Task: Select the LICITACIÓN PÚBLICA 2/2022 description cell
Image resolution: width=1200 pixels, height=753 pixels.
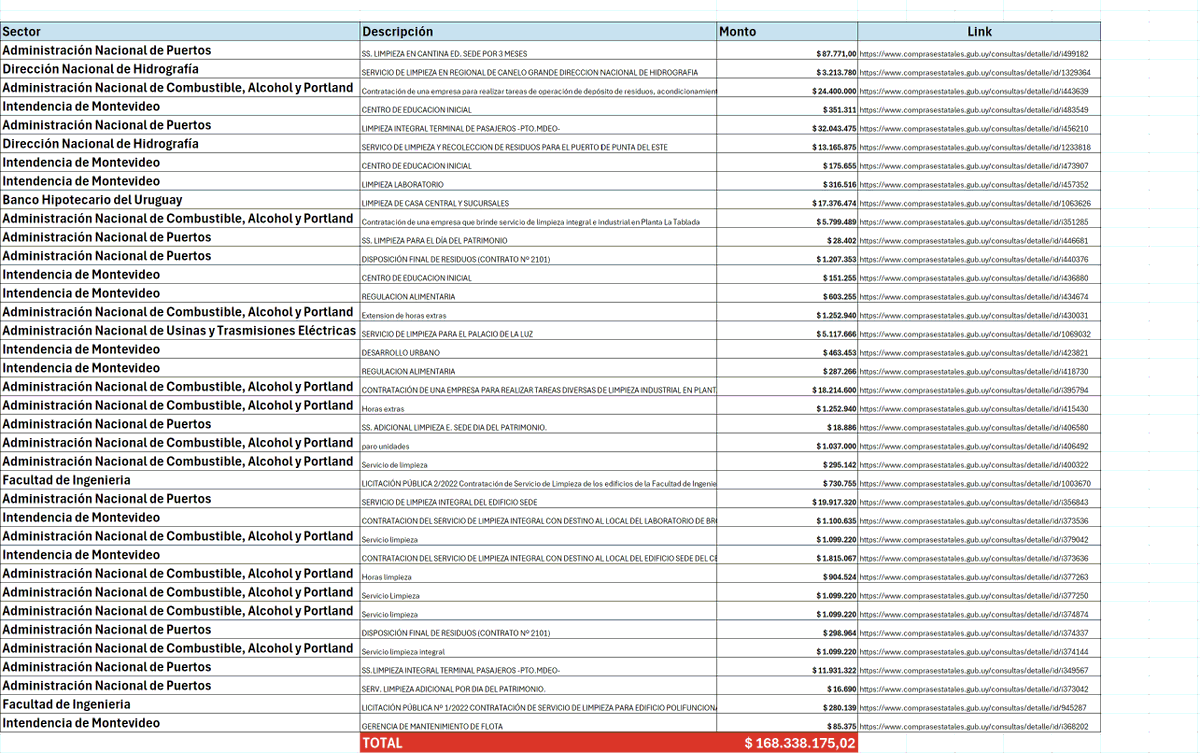Action: (x=539, y=481)
